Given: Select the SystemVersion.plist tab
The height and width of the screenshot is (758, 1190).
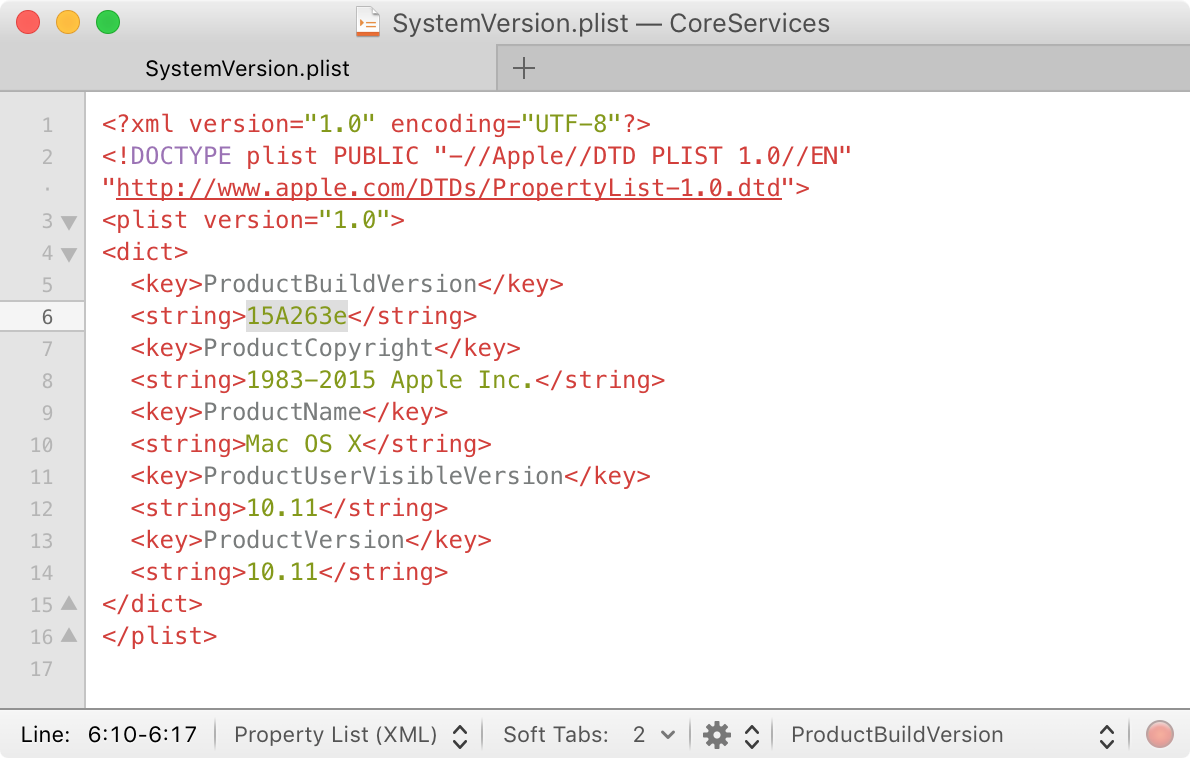Looking at the screenshot, I should (x=247, y=68).
